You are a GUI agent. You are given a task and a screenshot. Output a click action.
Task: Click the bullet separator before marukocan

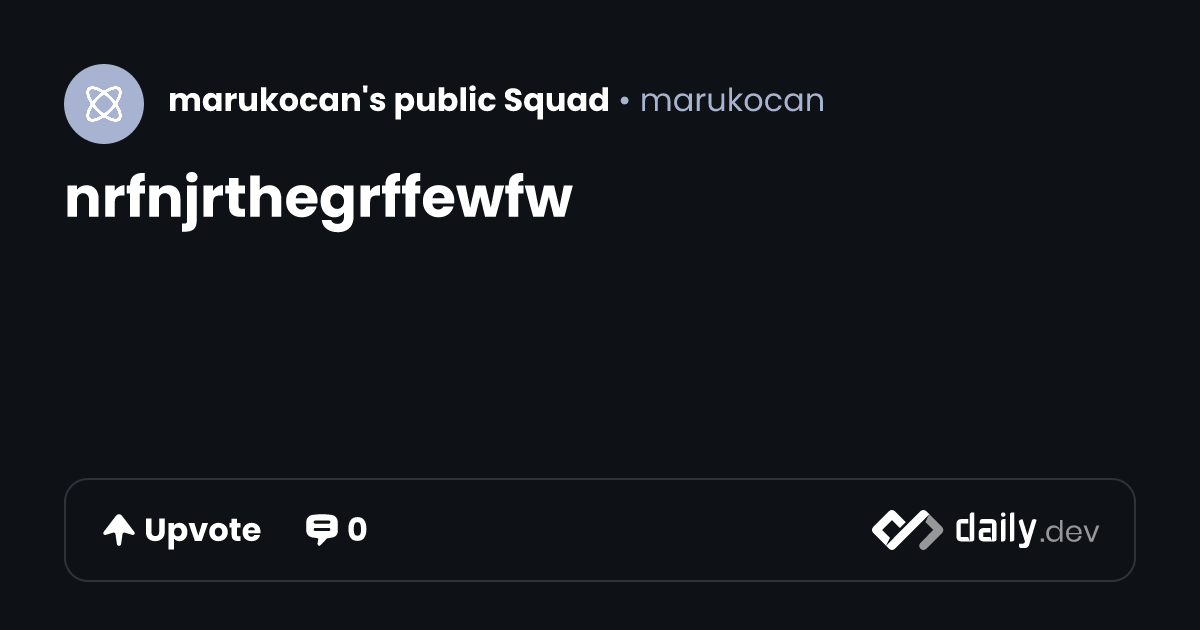point(624,101)
